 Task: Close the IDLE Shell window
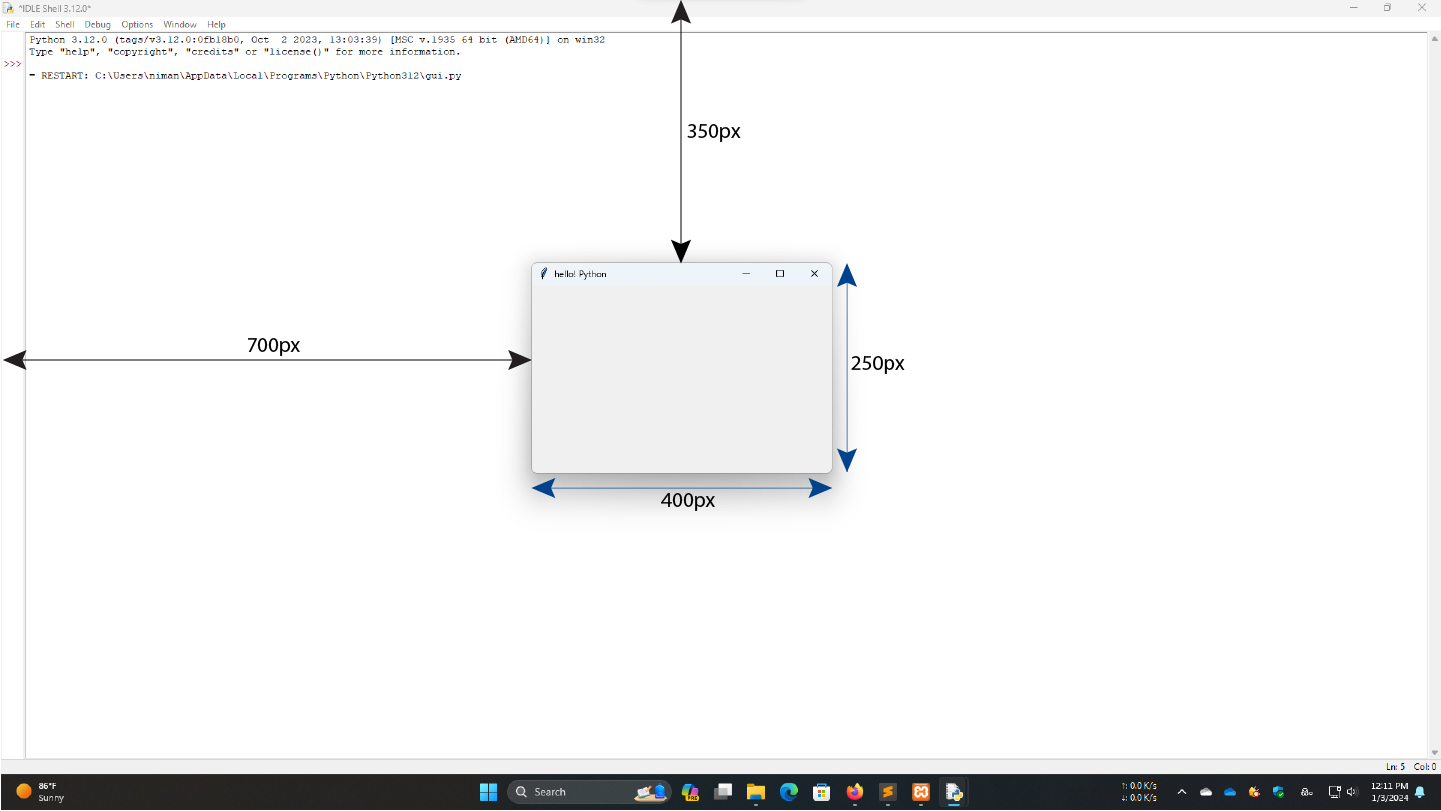click(x=1421, y=8)
